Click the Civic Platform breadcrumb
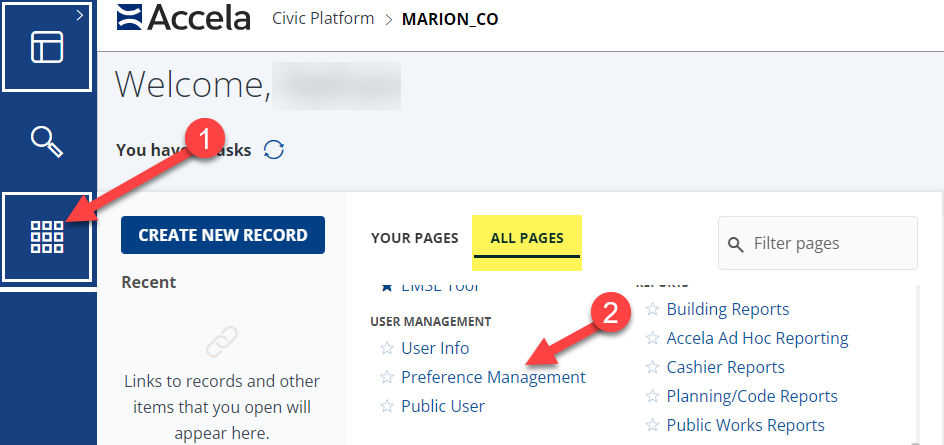This screenshot has width=944, height=445. (x=323, y=19)
